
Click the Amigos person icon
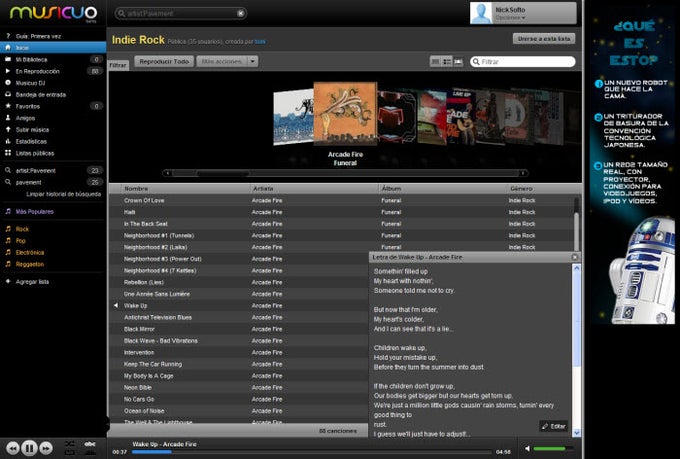tap(8, 118)
